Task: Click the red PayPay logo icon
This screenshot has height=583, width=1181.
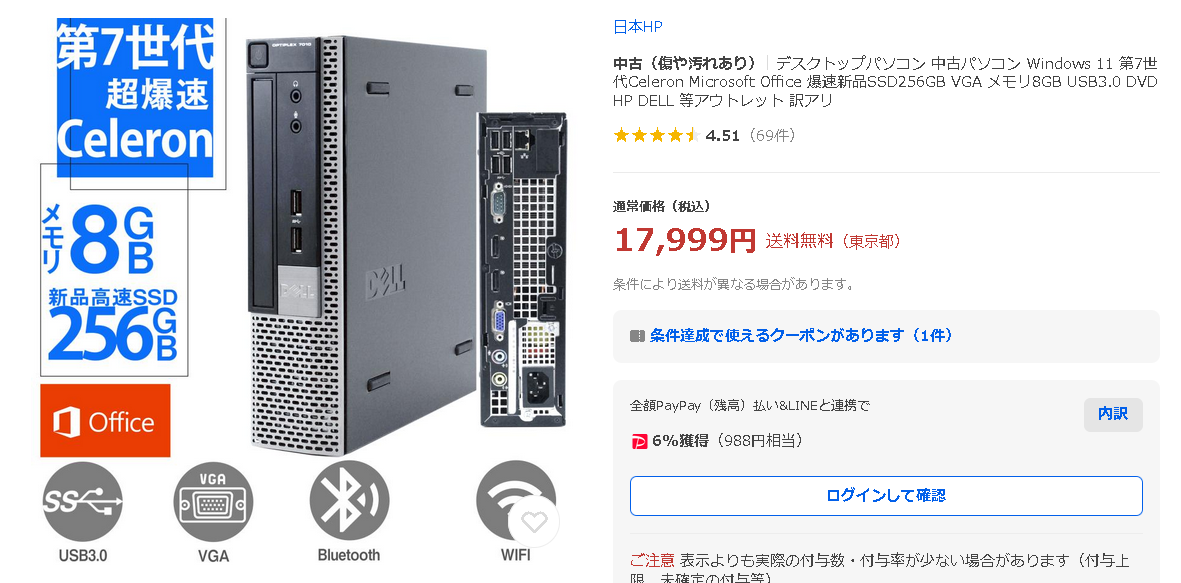Action: [x=639, y=441]
